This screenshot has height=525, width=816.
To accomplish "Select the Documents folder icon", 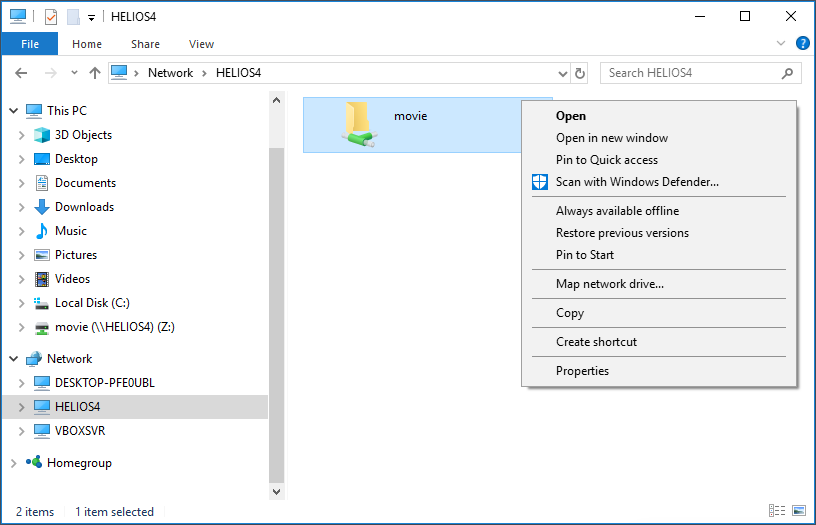I will click(x=42, y=183).
